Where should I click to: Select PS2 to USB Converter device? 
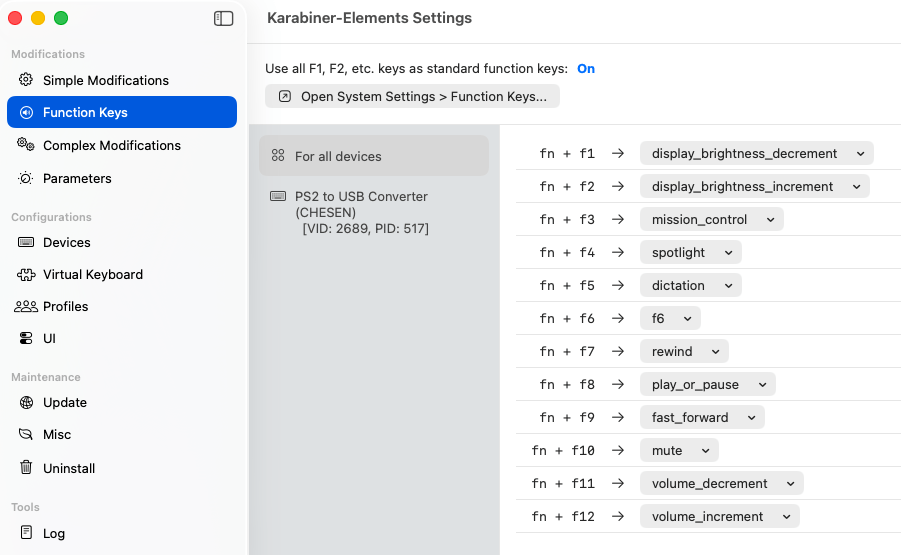362,212
